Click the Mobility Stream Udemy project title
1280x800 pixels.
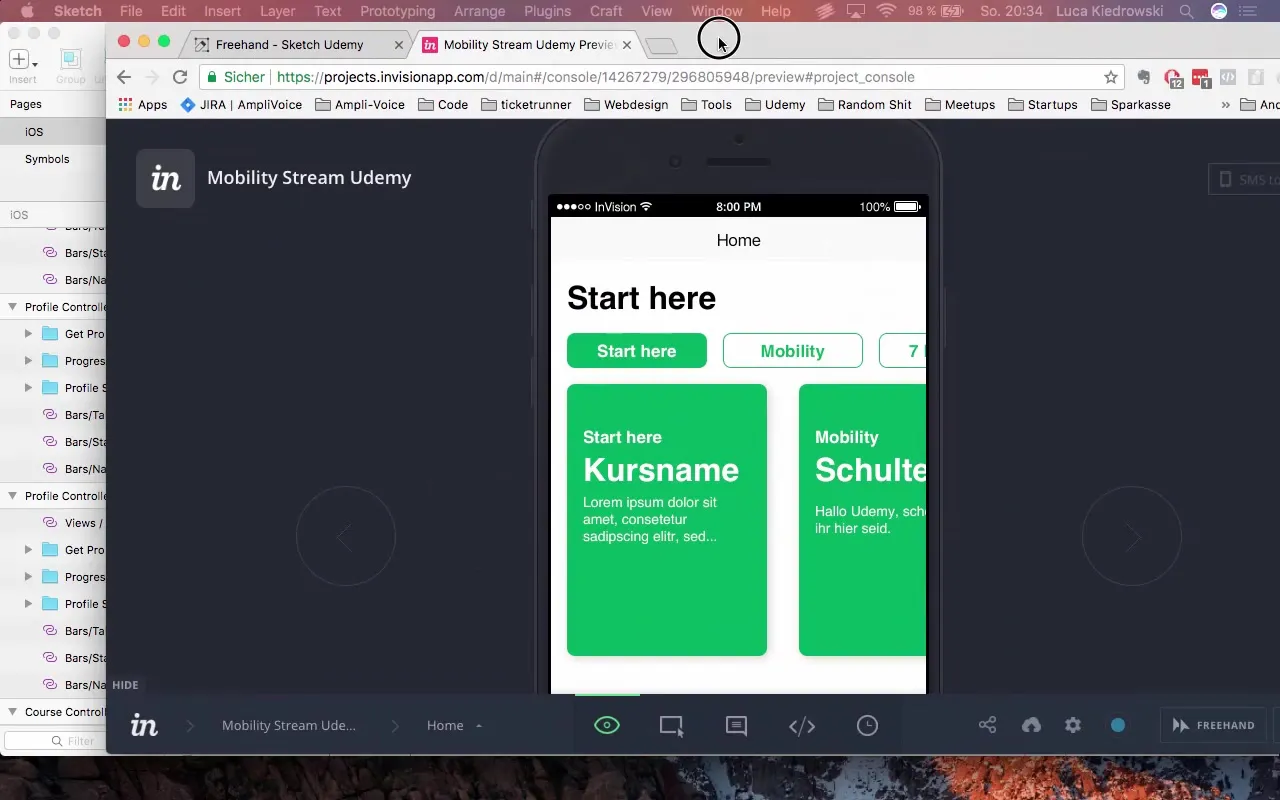pos(309,178)
